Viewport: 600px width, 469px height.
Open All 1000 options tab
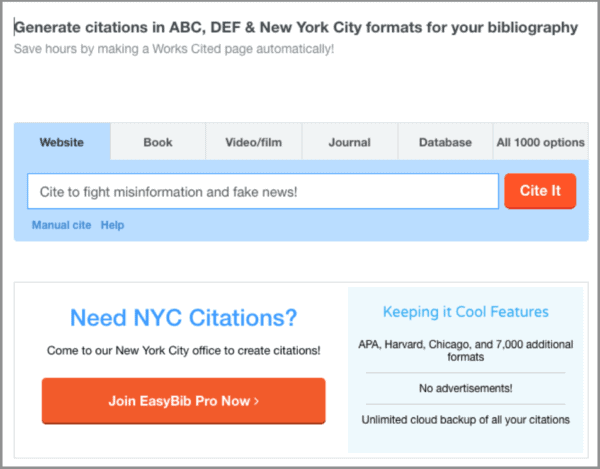tap(540, 142)
